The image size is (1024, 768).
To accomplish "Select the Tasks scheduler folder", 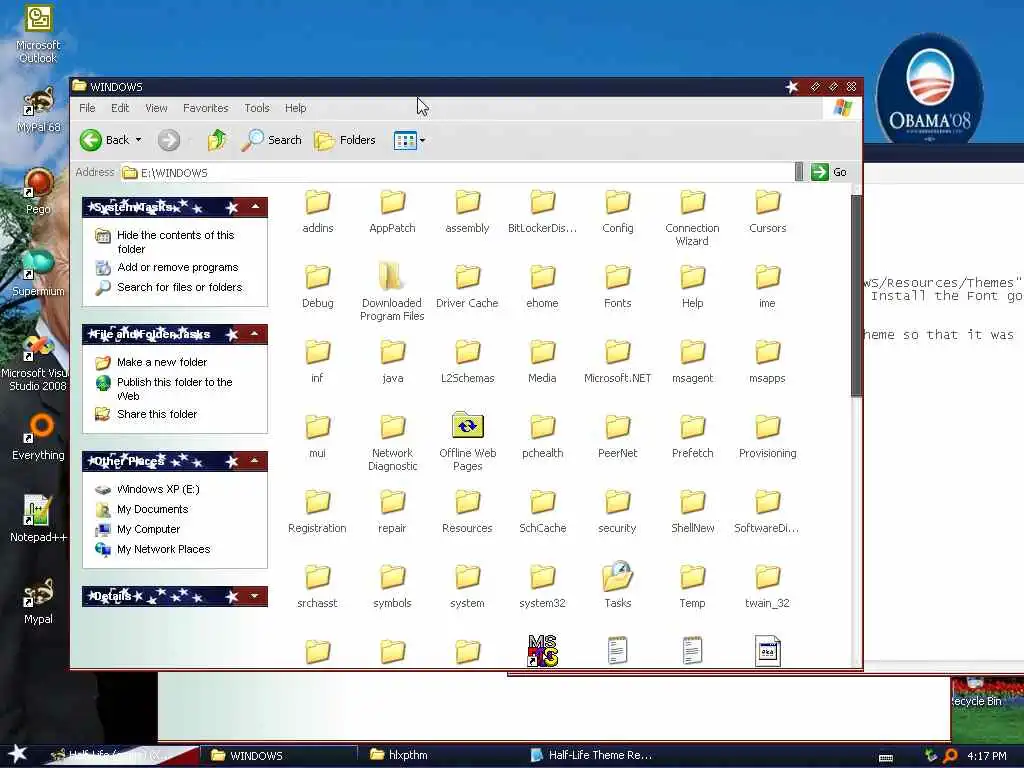I will [617, 586].
